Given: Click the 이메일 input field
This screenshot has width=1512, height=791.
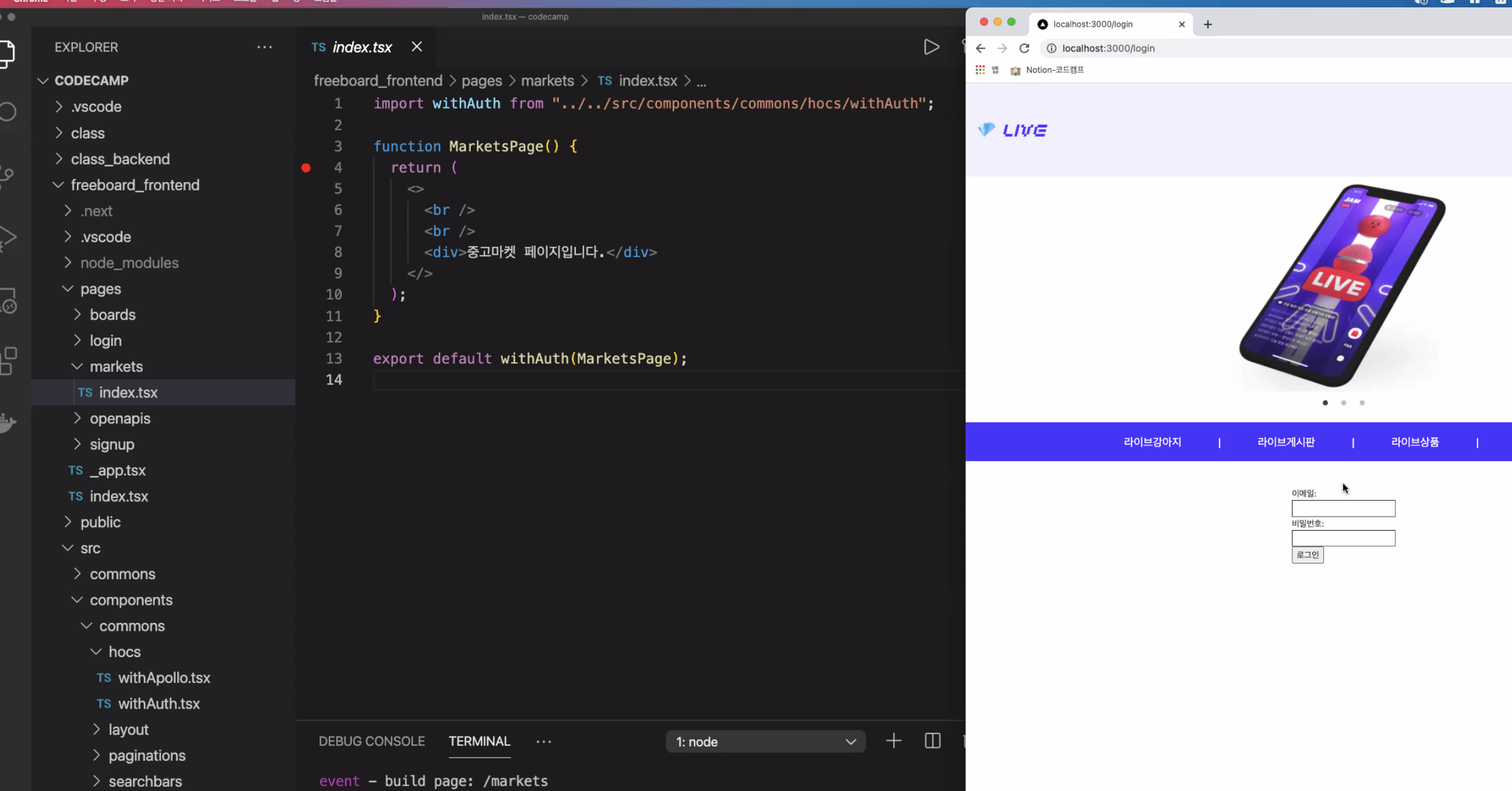Looking at the screenshot, I should click(1343, 508).
